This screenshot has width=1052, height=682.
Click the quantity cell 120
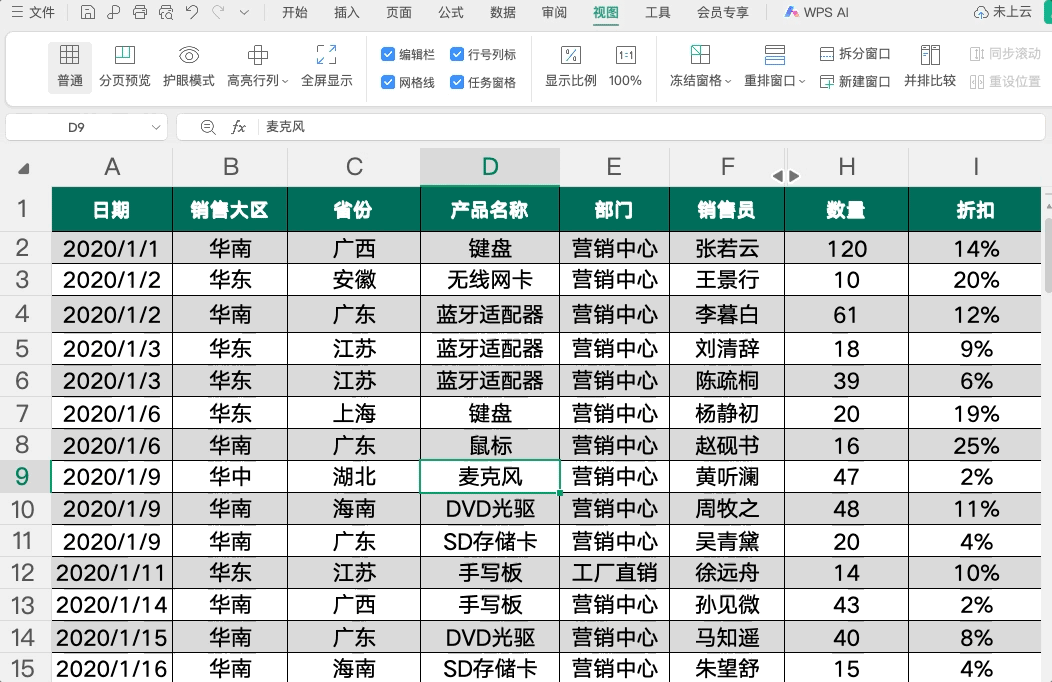847,248
